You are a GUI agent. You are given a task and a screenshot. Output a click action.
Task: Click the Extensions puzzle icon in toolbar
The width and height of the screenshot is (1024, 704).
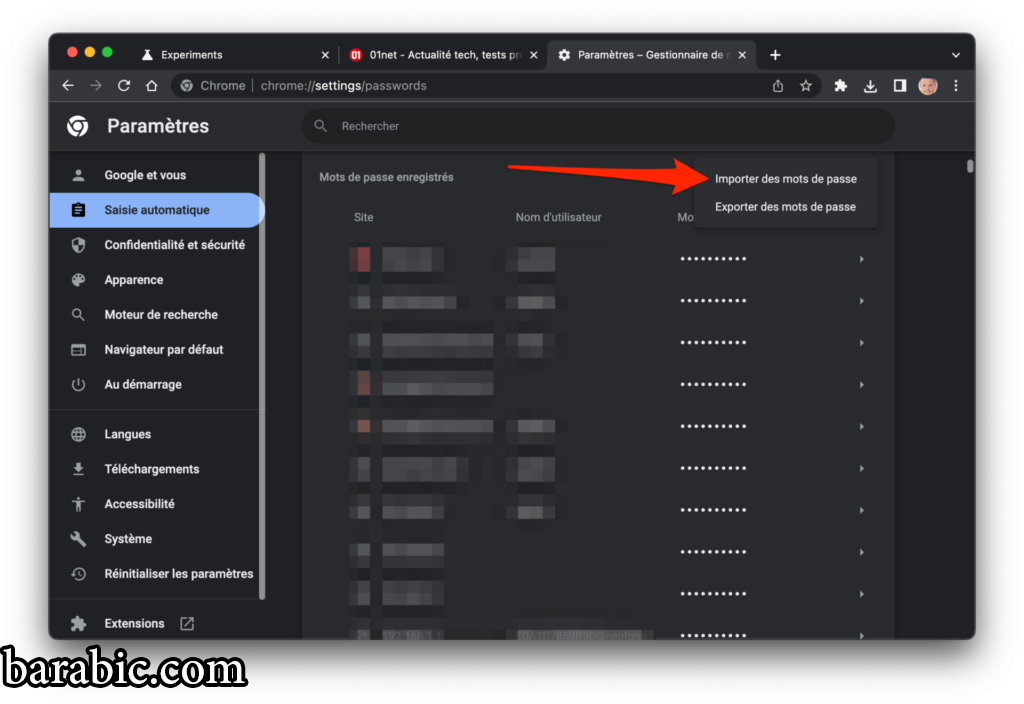841,86
